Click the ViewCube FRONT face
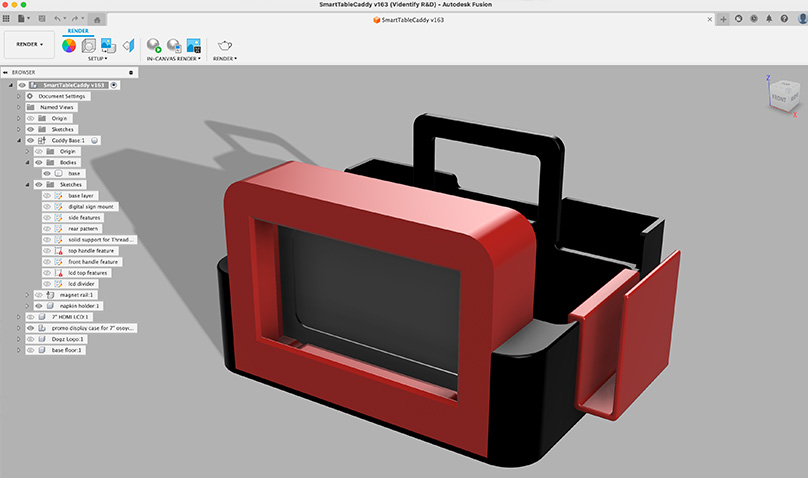This screenshot has width=808, height=478. (x=779, y=98)
